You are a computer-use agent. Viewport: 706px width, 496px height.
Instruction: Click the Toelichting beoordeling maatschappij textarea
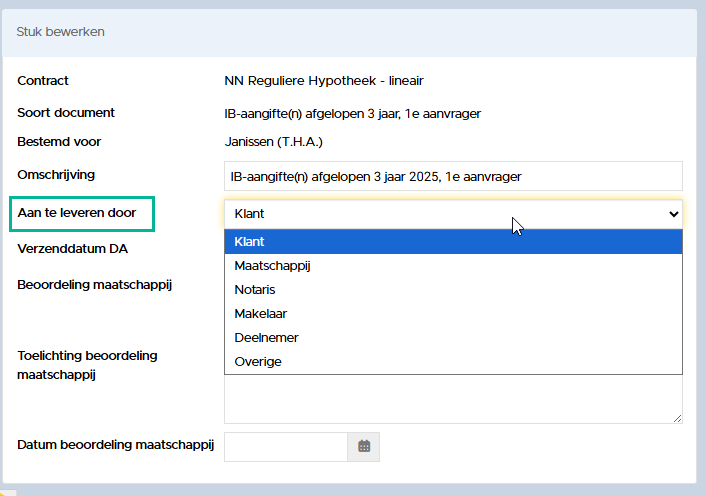[453, 399]
